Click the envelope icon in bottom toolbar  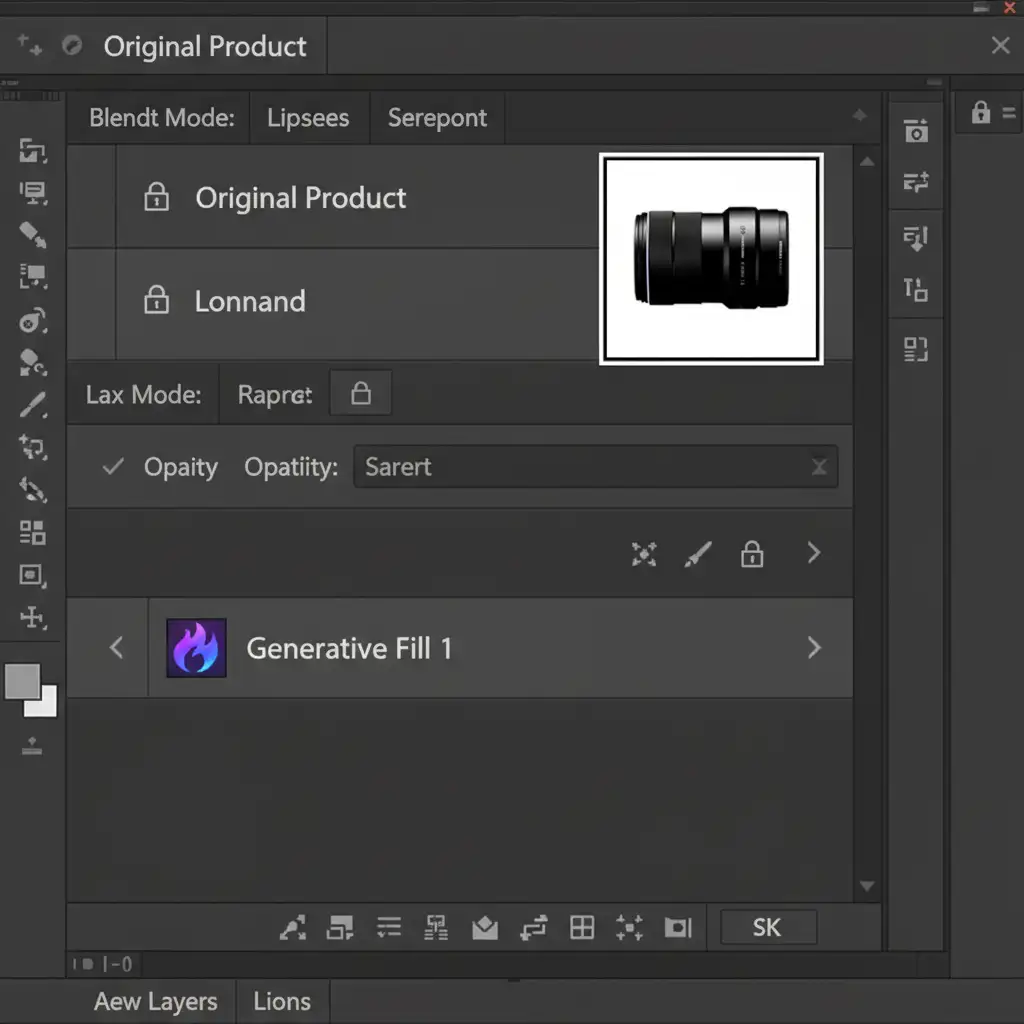[485, 928]
